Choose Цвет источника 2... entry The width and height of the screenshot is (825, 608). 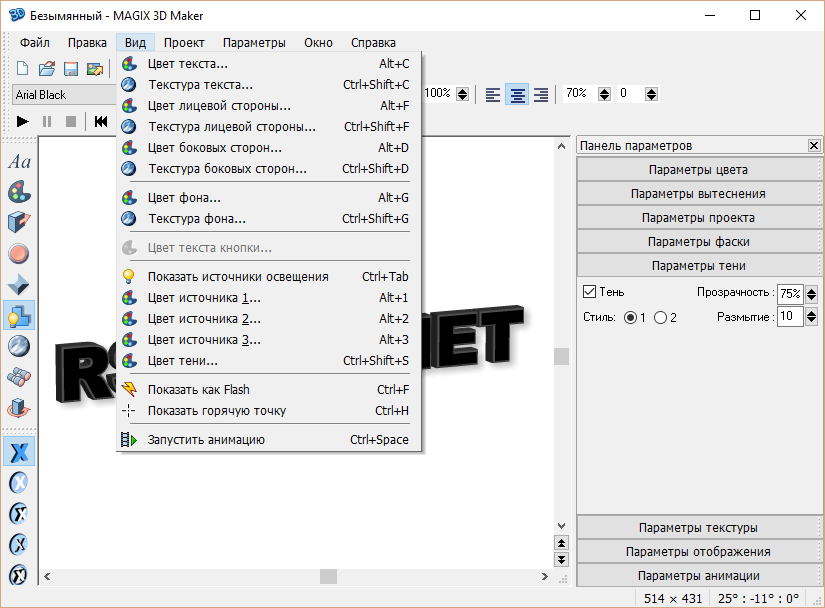coord(268,319)
